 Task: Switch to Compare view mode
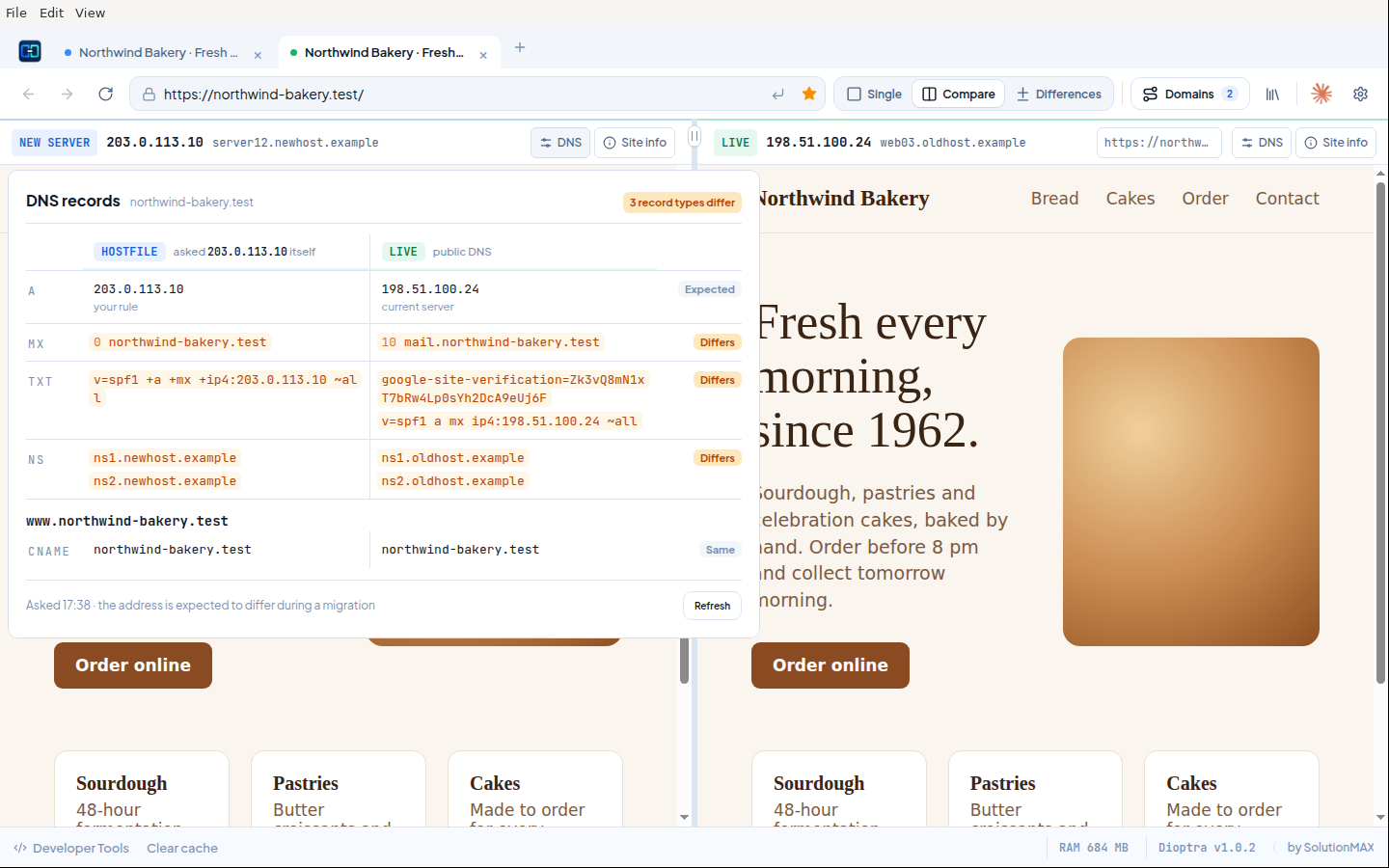click(x=959, y=94)
